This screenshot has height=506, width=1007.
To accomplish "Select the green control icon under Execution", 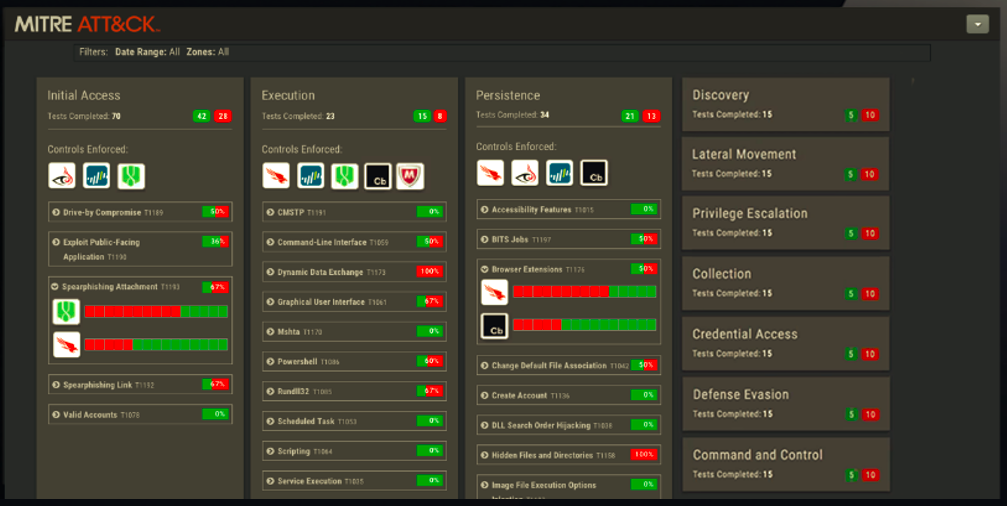I will [344, 176].
